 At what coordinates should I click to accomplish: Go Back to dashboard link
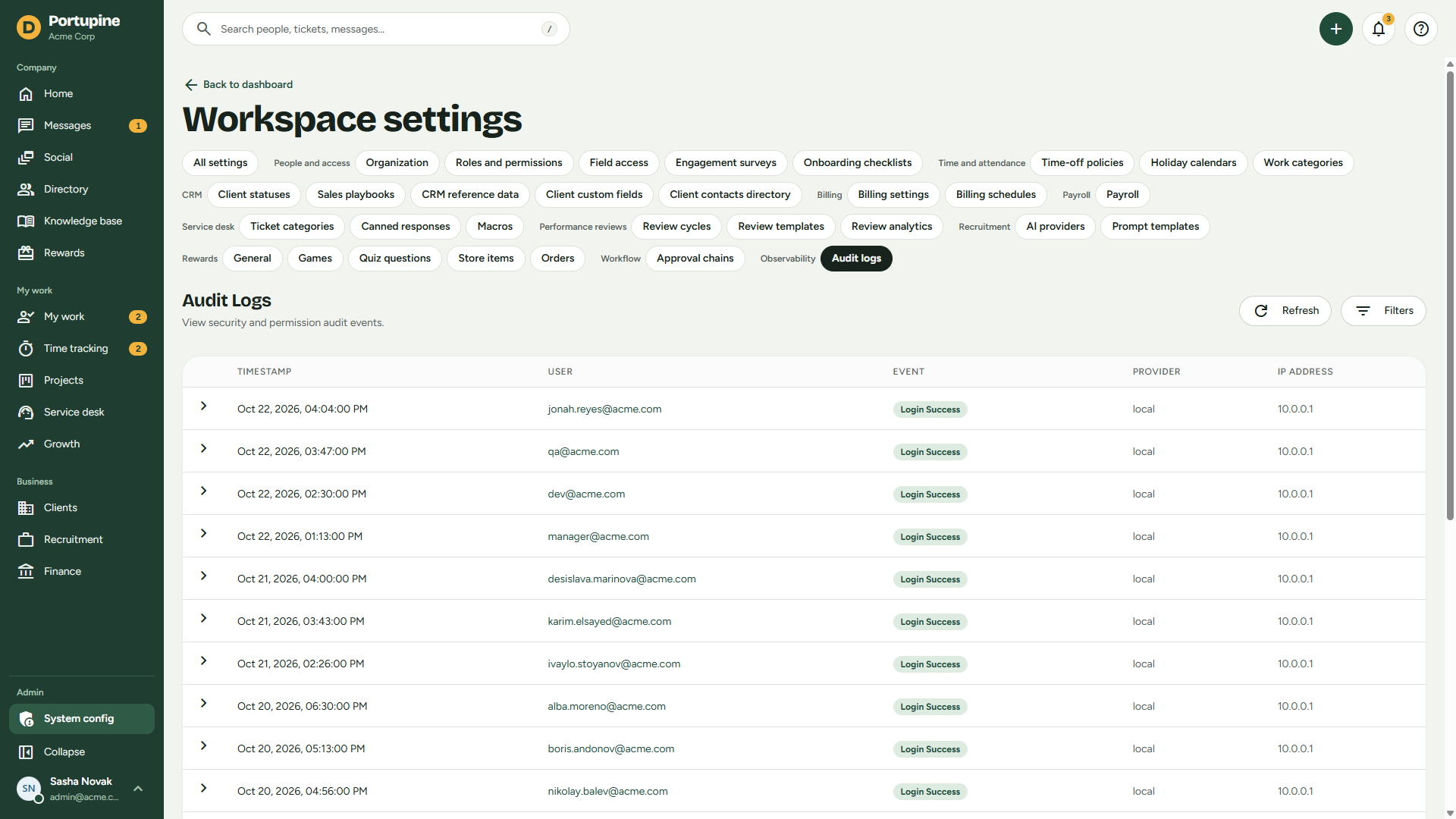pos(239,85)
